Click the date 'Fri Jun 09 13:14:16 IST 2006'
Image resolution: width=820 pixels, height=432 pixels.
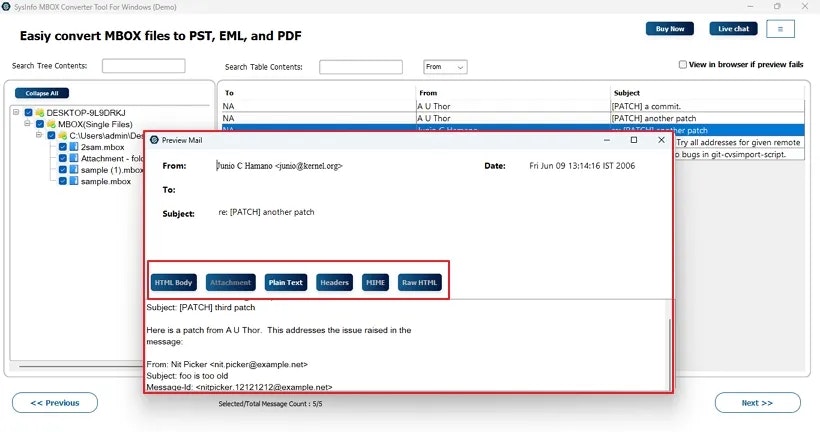pos(582,166)
